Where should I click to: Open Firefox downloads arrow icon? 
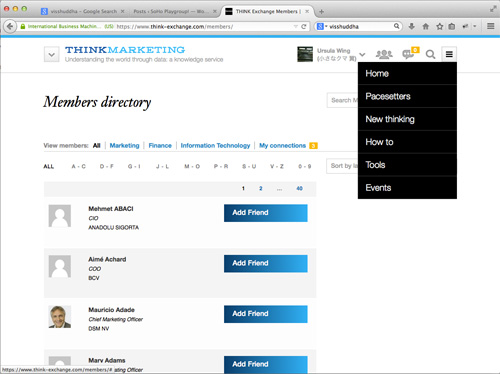412,26
